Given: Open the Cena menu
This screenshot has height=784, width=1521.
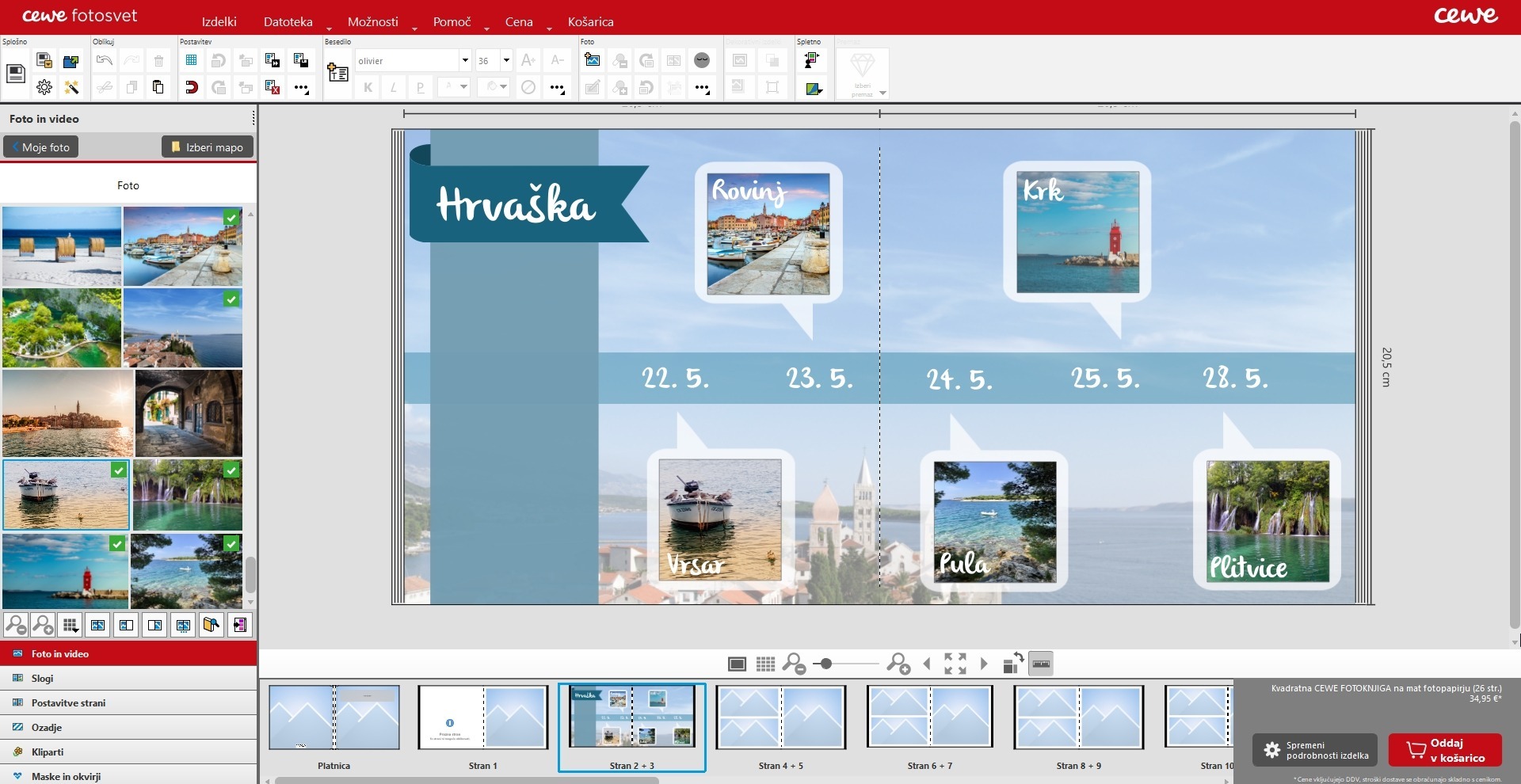Looking at the screenshot, I should (x=519, y=21).
